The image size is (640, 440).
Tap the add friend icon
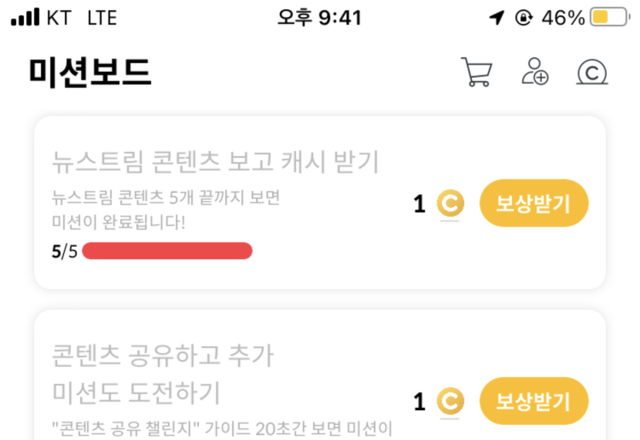pyautogui.click(x=535, y=72)
